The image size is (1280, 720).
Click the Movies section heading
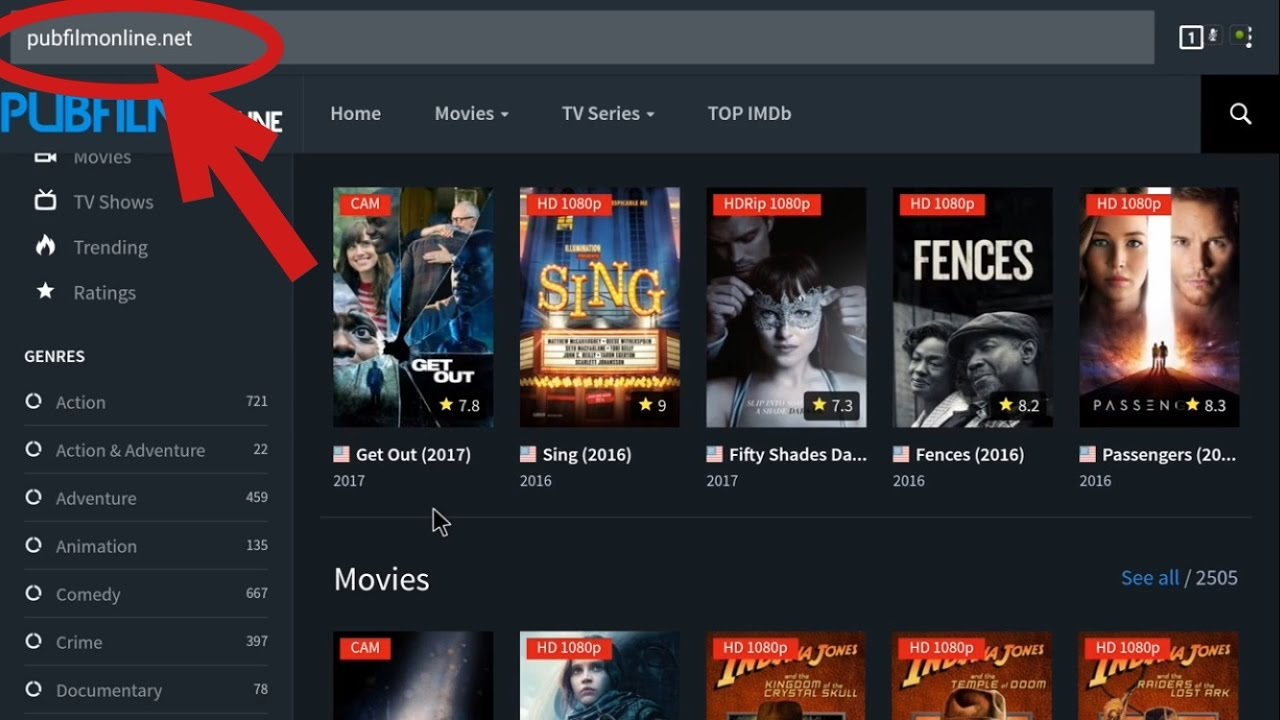coord(381,579)
